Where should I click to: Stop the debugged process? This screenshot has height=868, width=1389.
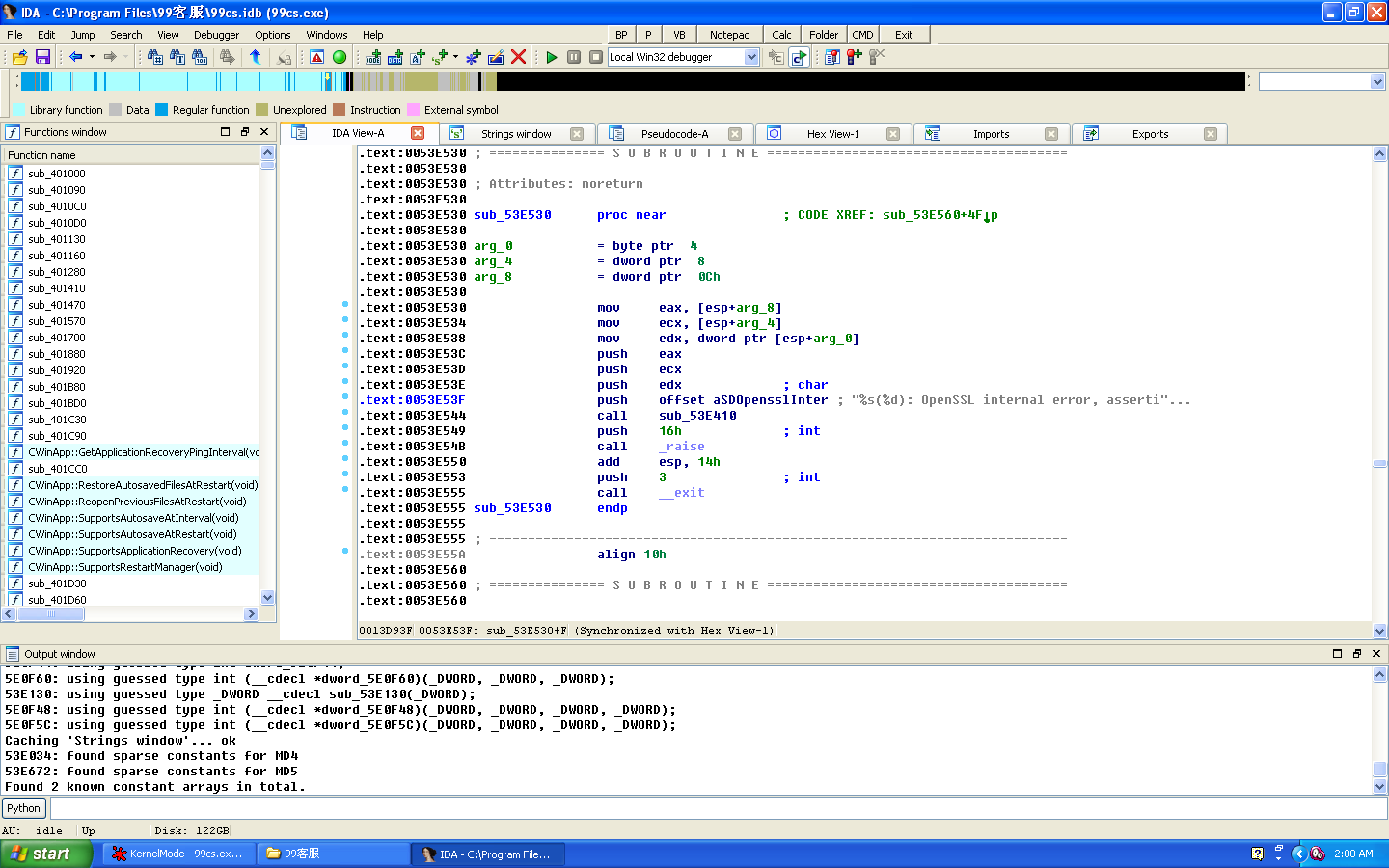pos(596,57)
